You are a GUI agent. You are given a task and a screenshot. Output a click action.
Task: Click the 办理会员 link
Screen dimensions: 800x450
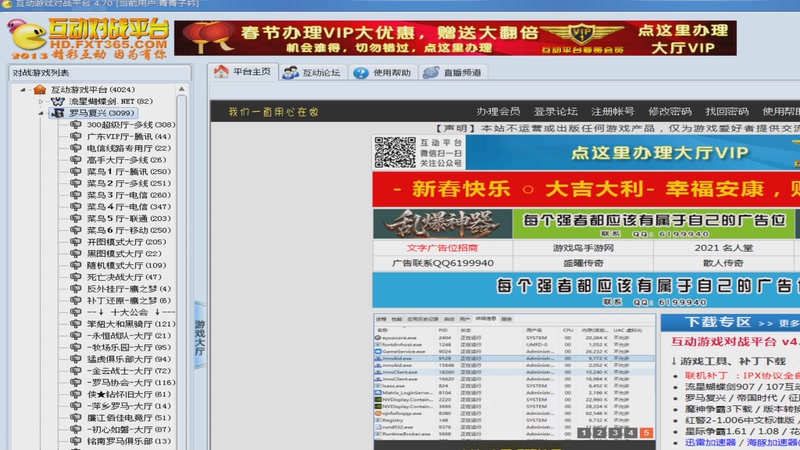click(498, 112)
